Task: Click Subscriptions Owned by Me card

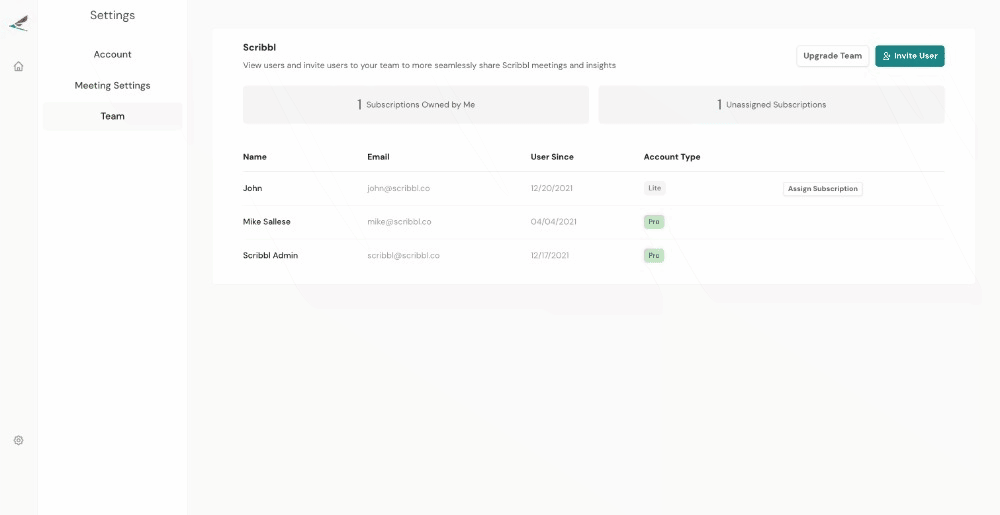Action: coord(416,105)
